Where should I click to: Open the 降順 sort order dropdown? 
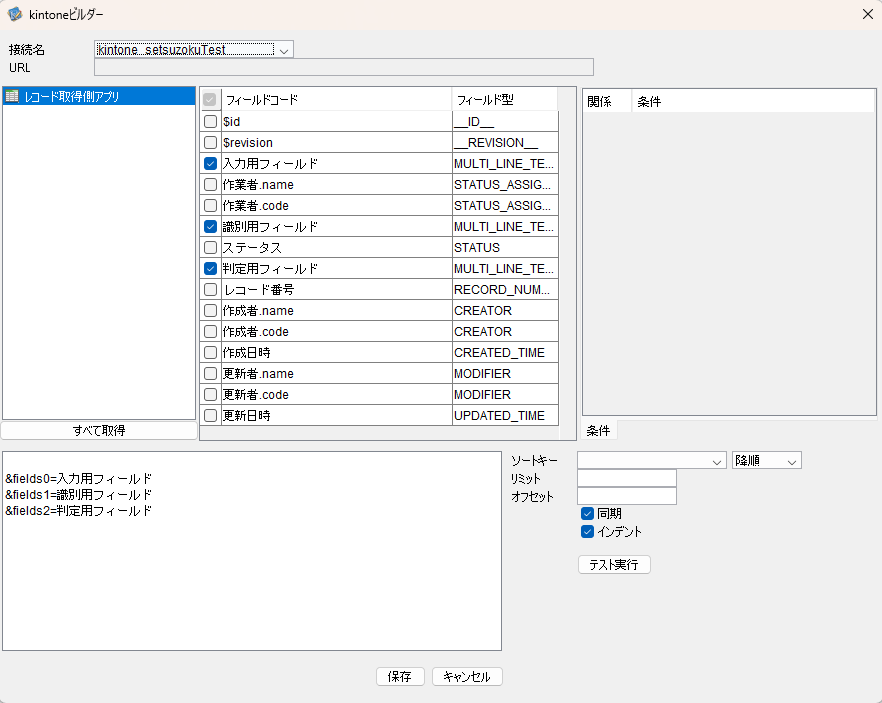click(767, 461)
